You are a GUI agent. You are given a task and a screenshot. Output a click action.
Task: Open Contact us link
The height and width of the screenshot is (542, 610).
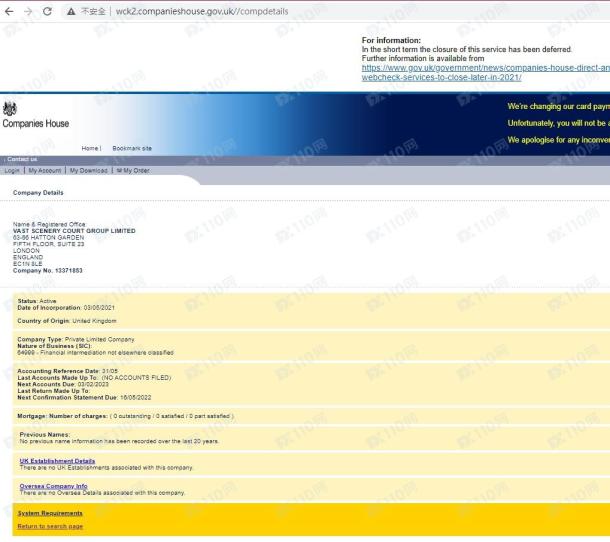(x=22, y=159)
